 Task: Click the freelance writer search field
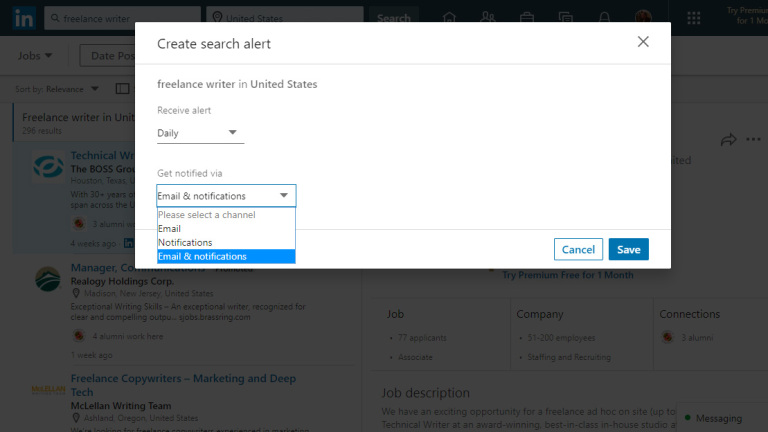pos(122,18)
